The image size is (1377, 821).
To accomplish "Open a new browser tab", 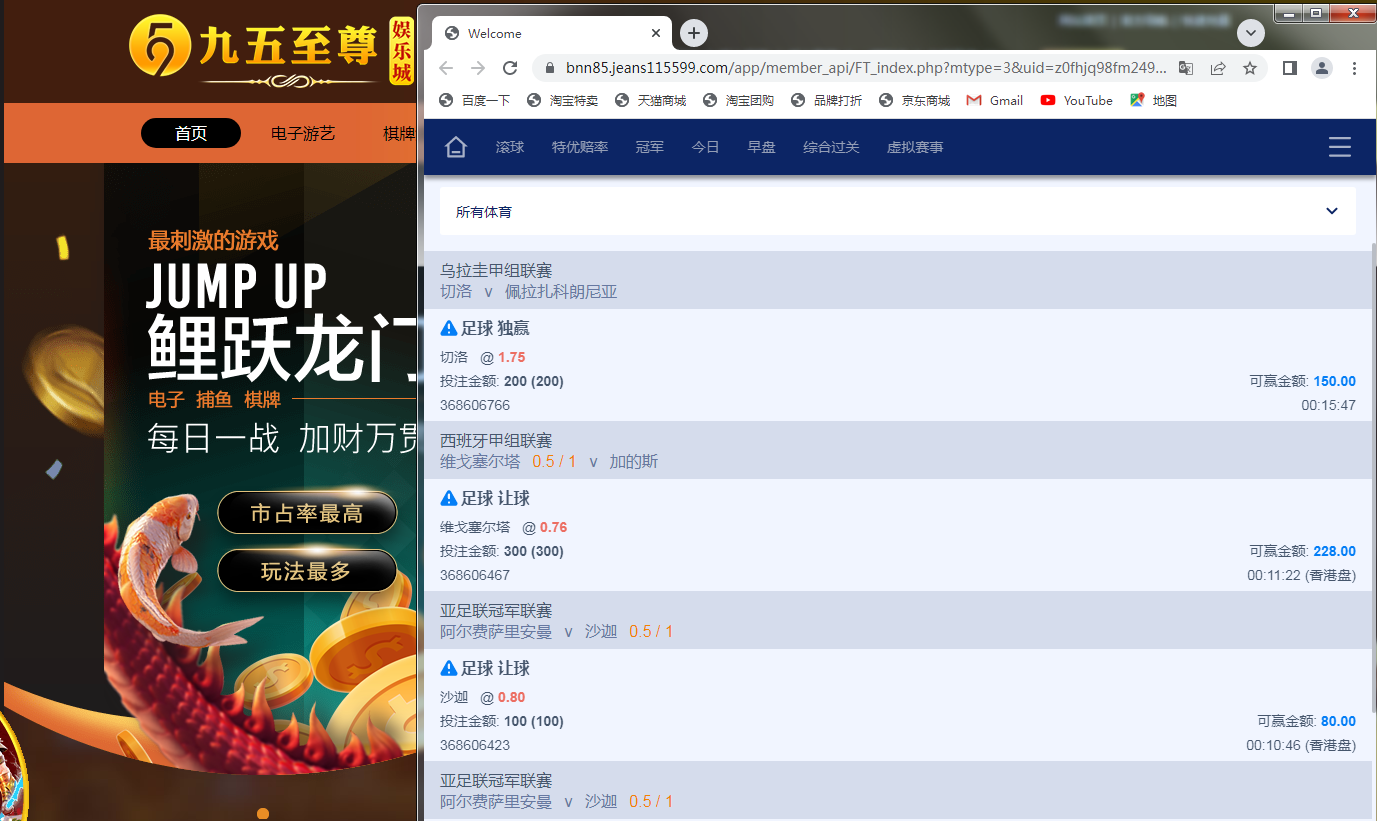I will pyautogui.click(x=694, y=33).
